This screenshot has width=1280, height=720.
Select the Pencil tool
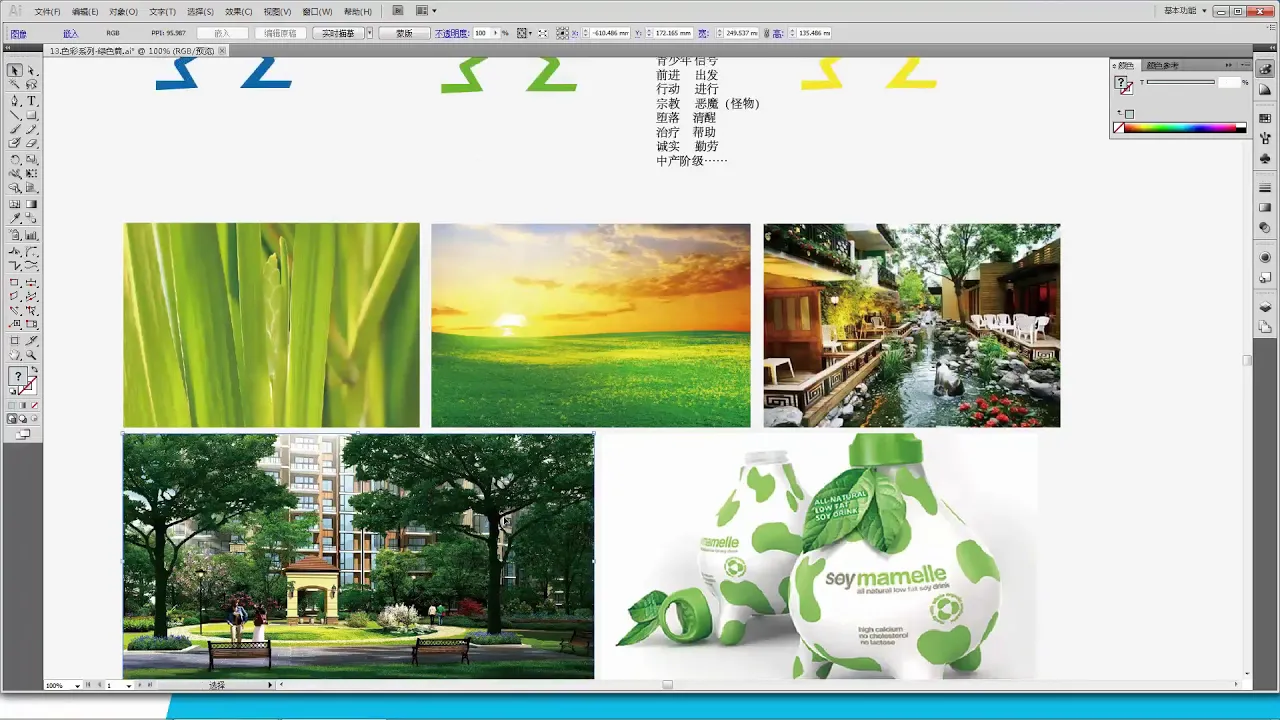tap(31, 129)
